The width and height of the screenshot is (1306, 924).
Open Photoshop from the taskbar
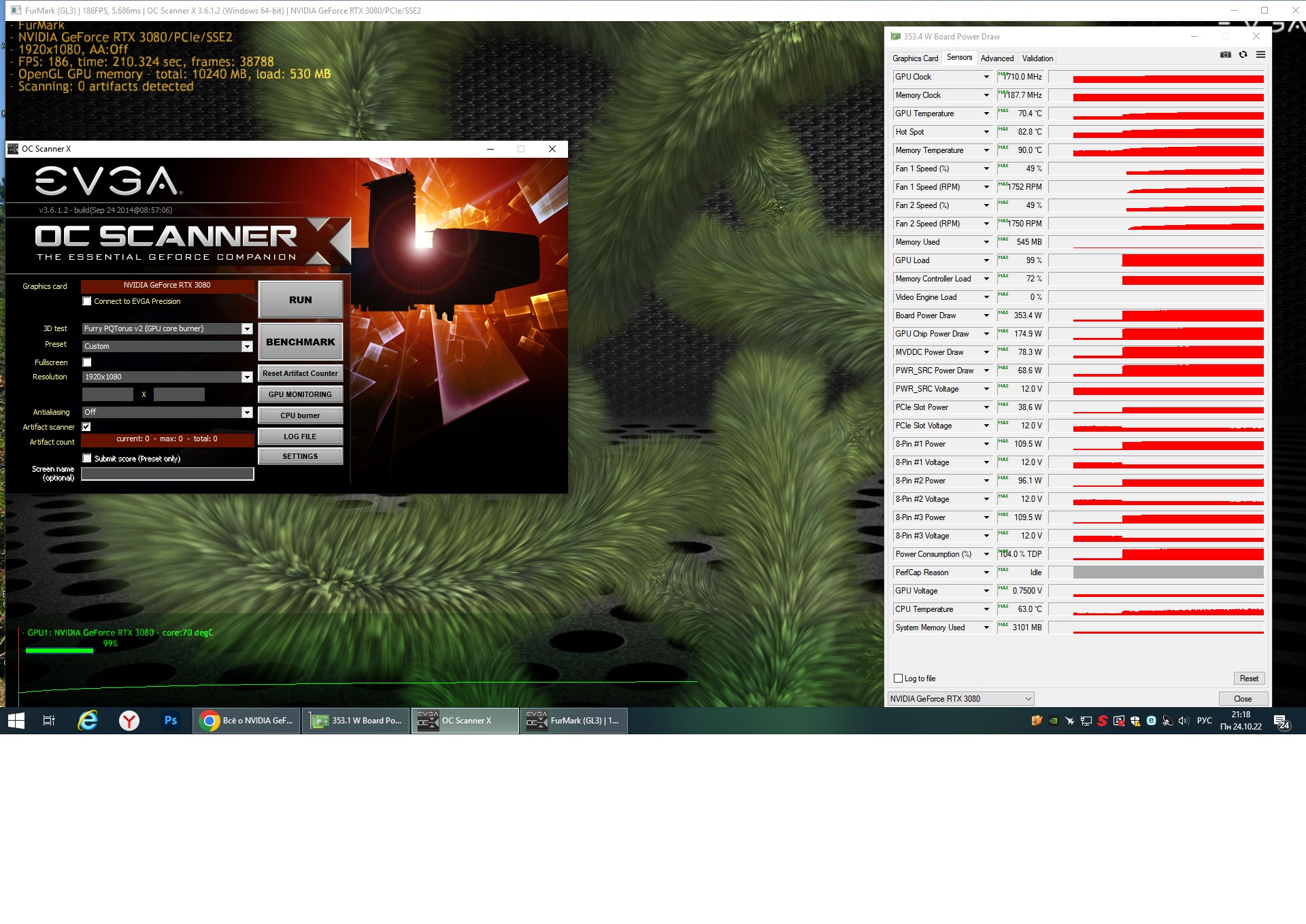click(x=170, y=721)
